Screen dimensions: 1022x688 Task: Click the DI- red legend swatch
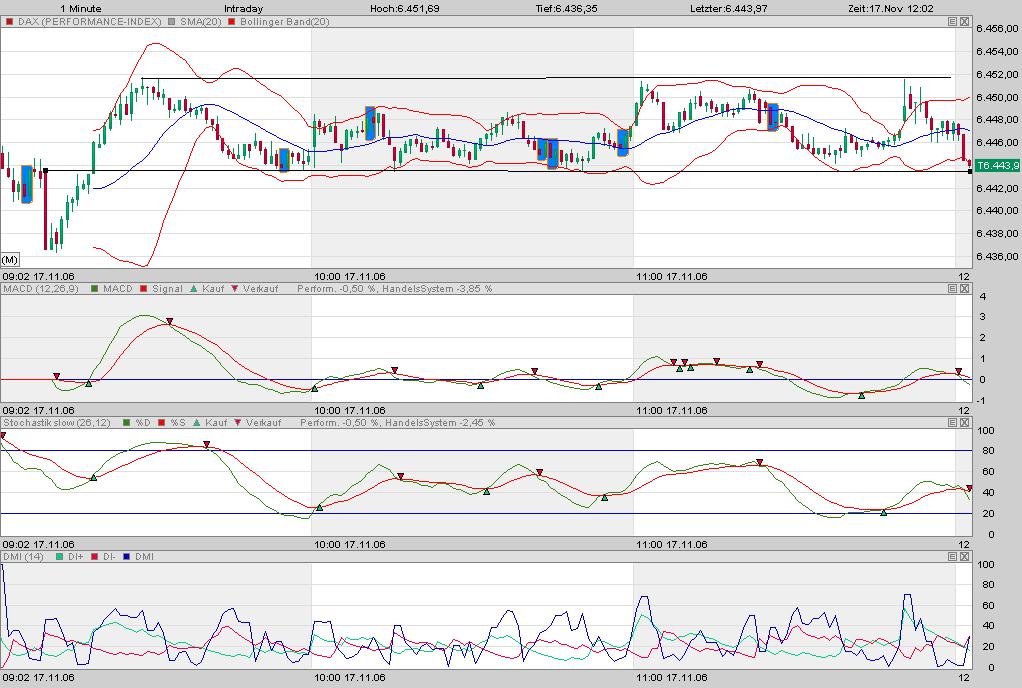click(x=95, y=556)
